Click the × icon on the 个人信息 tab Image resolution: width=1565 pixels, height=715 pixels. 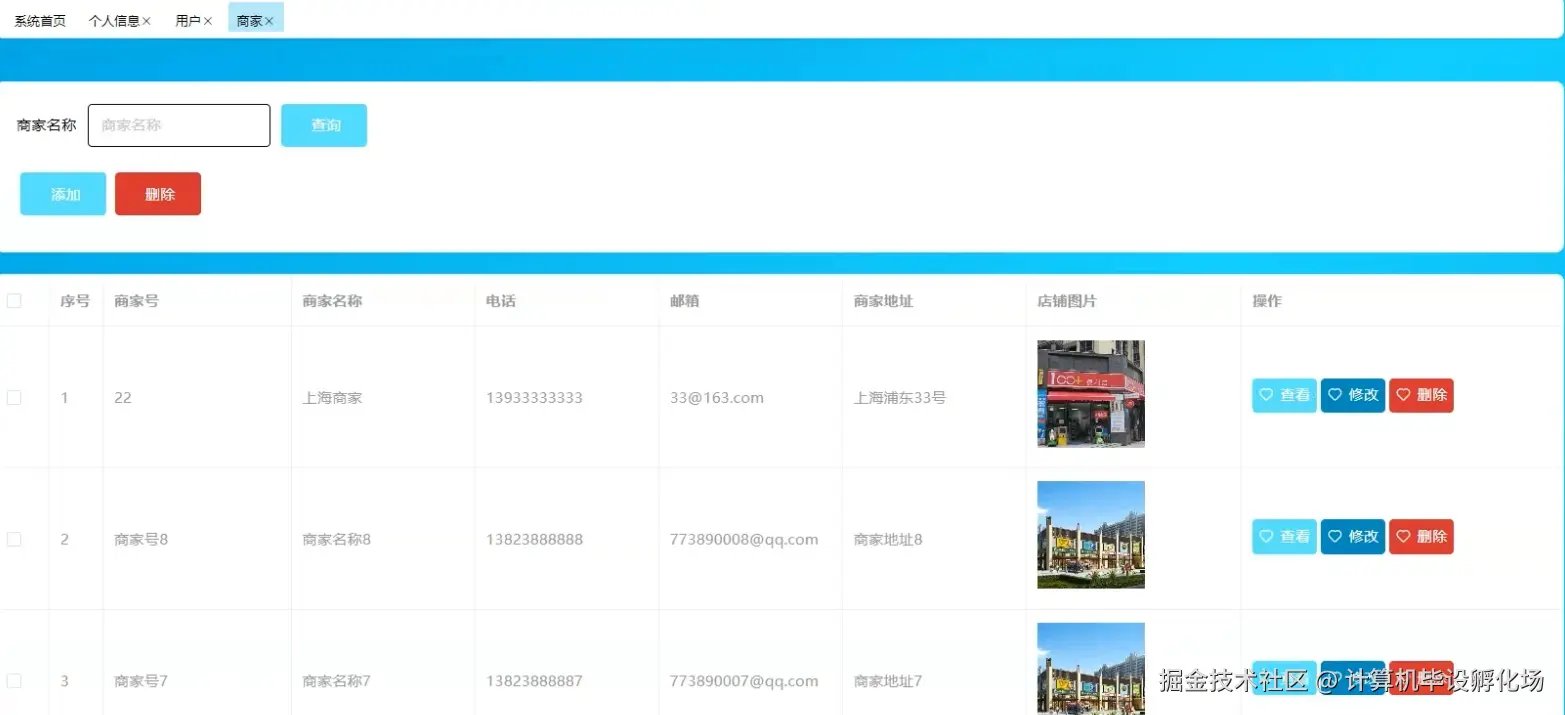(x=147, y=20)
